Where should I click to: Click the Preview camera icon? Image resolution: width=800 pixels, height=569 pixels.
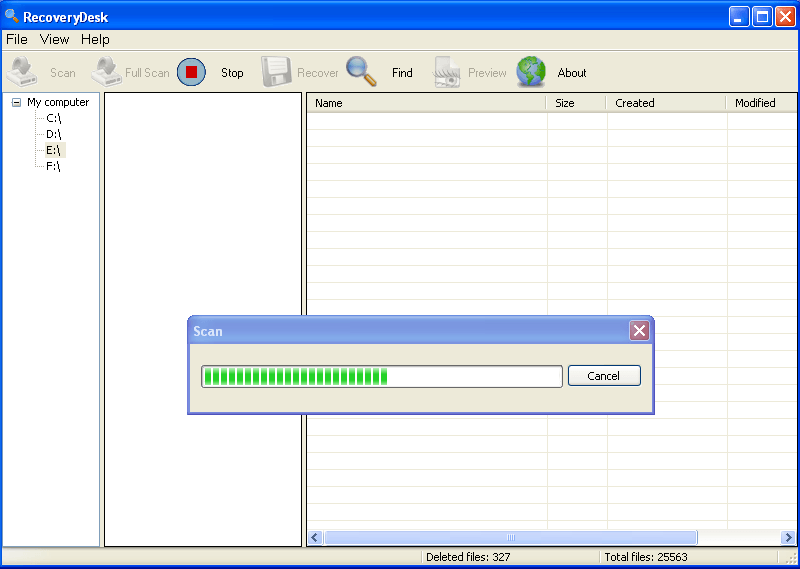click(447, 72)
